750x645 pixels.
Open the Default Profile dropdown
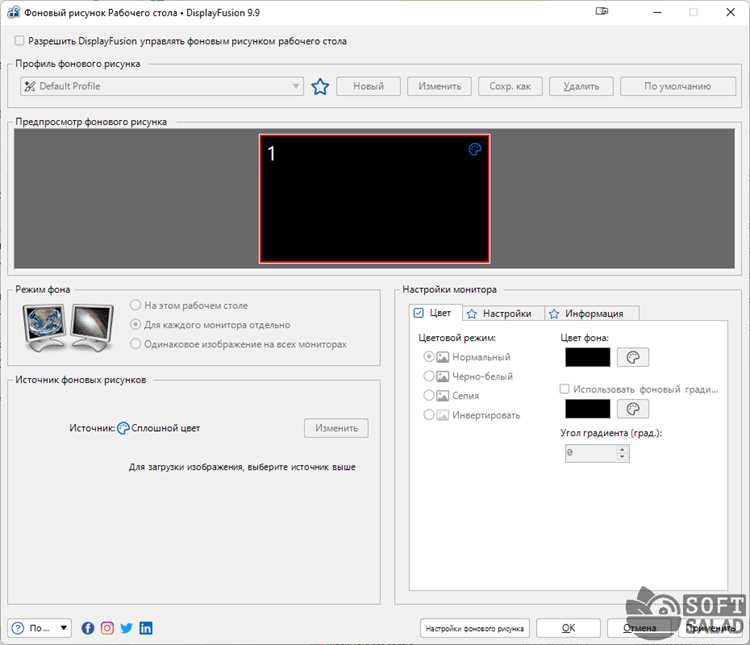click(x=162, y=87)
